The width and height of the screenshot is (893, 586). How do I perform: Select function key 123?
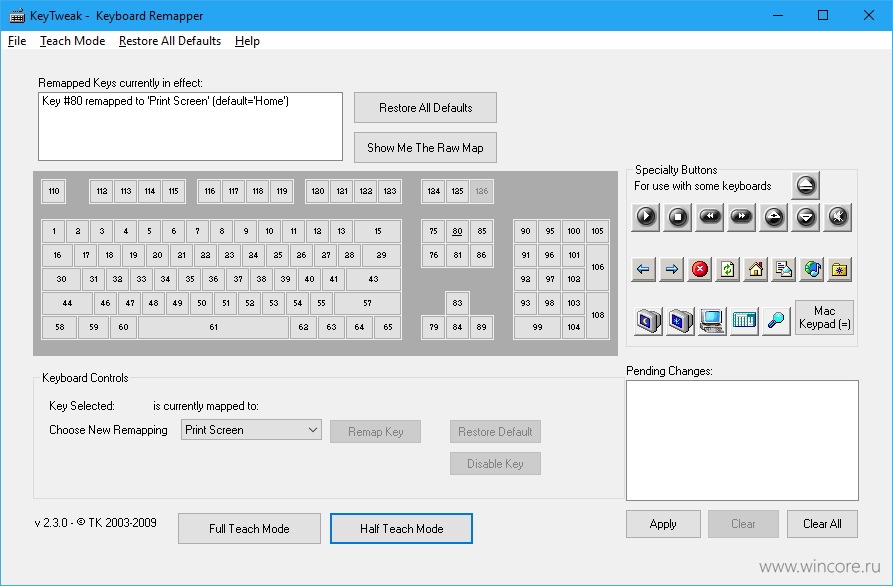(390, 191)
